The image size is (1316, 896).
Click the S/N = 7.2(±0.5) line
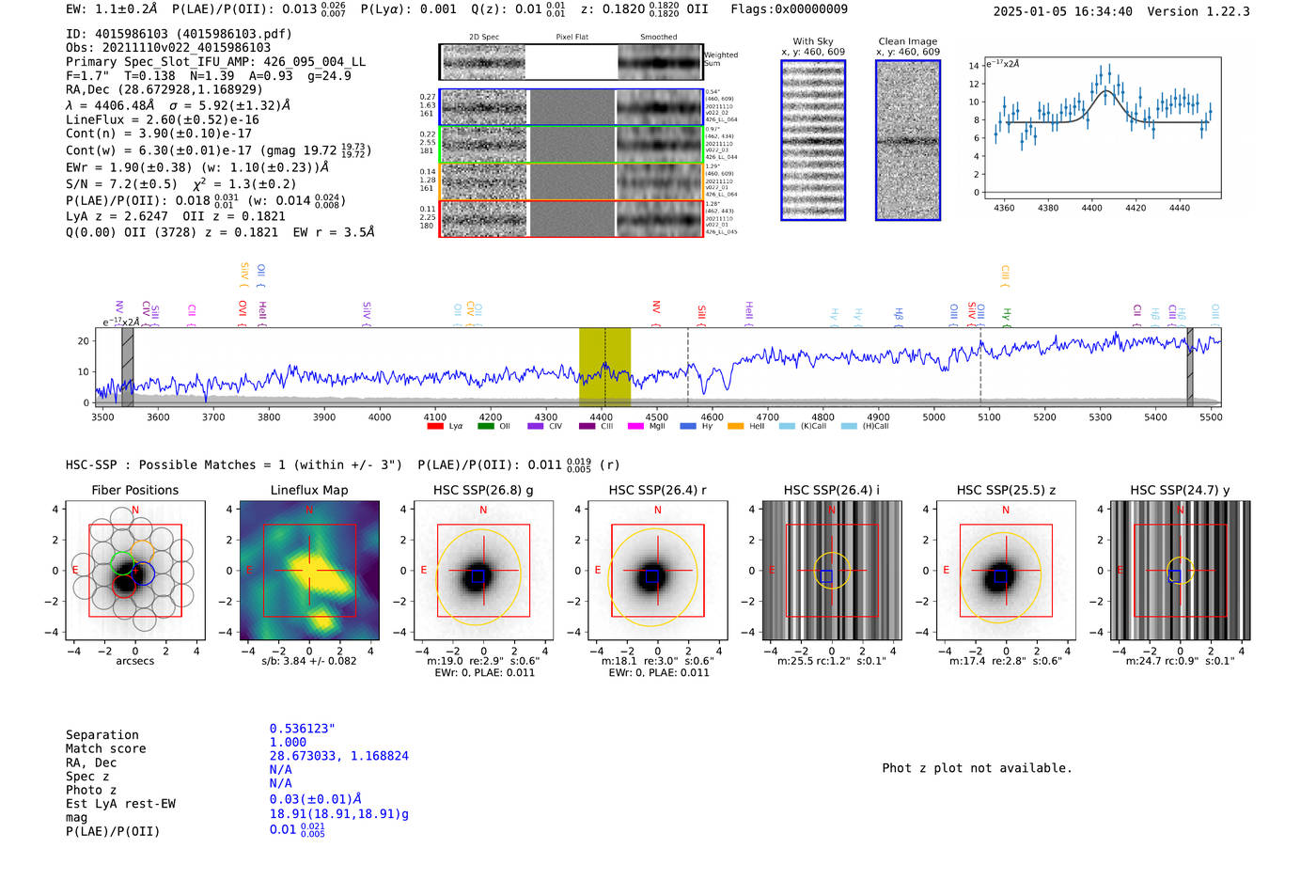click(x=180, y=184)
